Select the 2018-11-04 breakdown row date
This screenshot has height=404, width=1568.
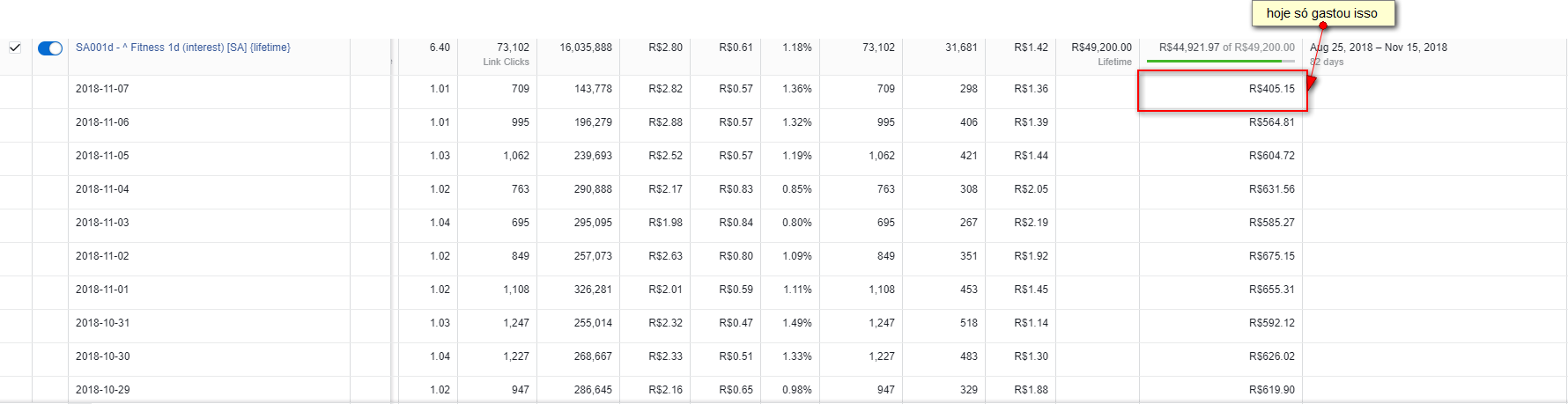[x=102, y=189]
